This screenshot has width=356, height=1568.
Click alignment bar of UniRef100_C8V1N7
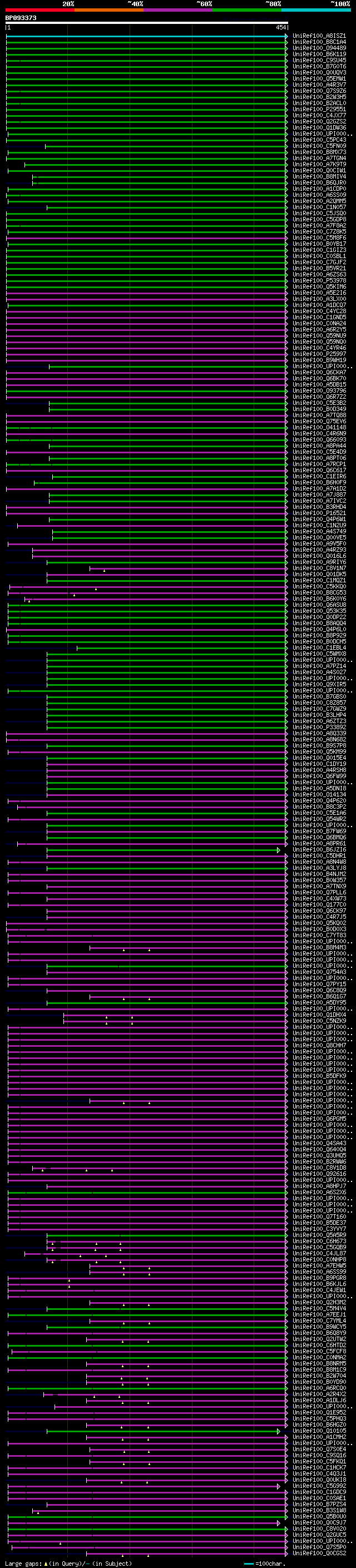tap(189, 568)
